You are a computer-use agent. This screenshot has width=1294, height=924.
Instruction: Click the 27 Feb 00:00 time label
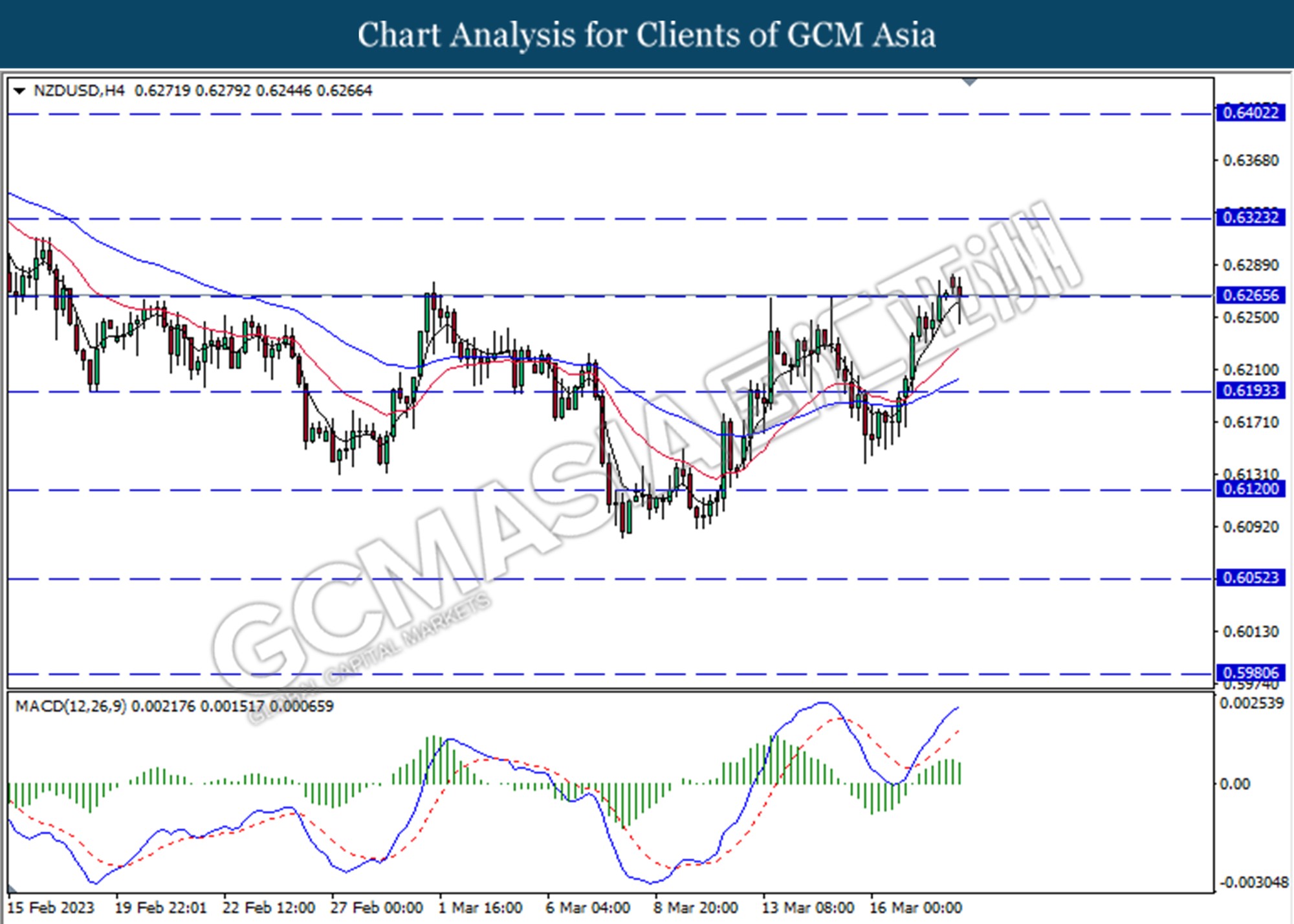[377, 908]
